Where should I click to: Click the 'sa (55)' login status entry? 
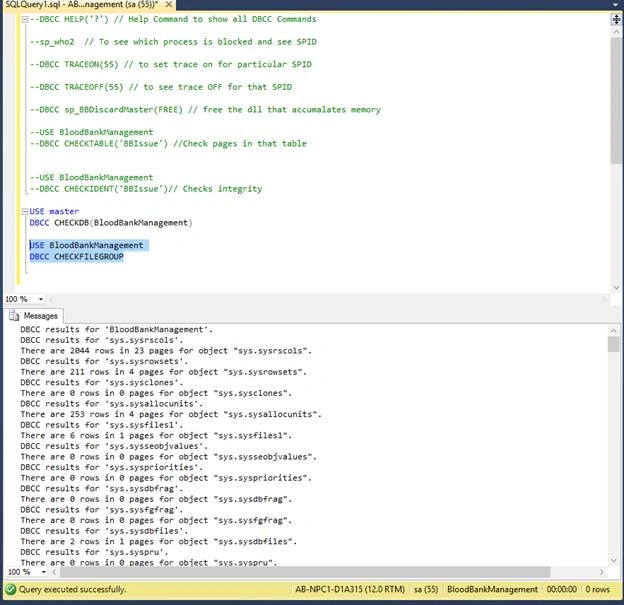pyautogui.click(x=426, y=589)
